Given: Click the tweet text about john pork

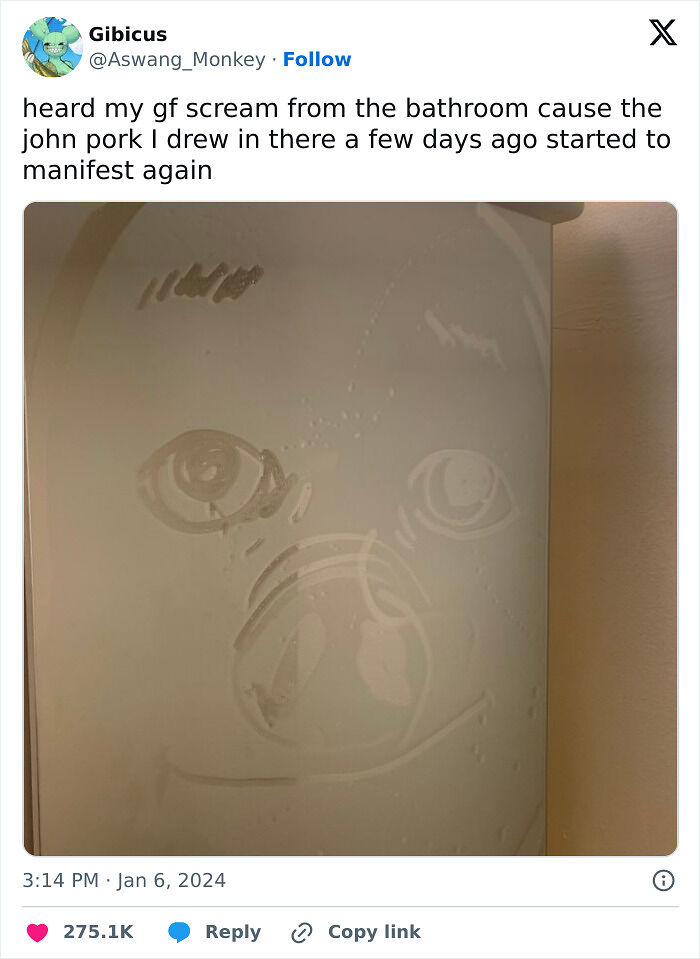Looking at the screenshot, I should click(x=347, y=139).
